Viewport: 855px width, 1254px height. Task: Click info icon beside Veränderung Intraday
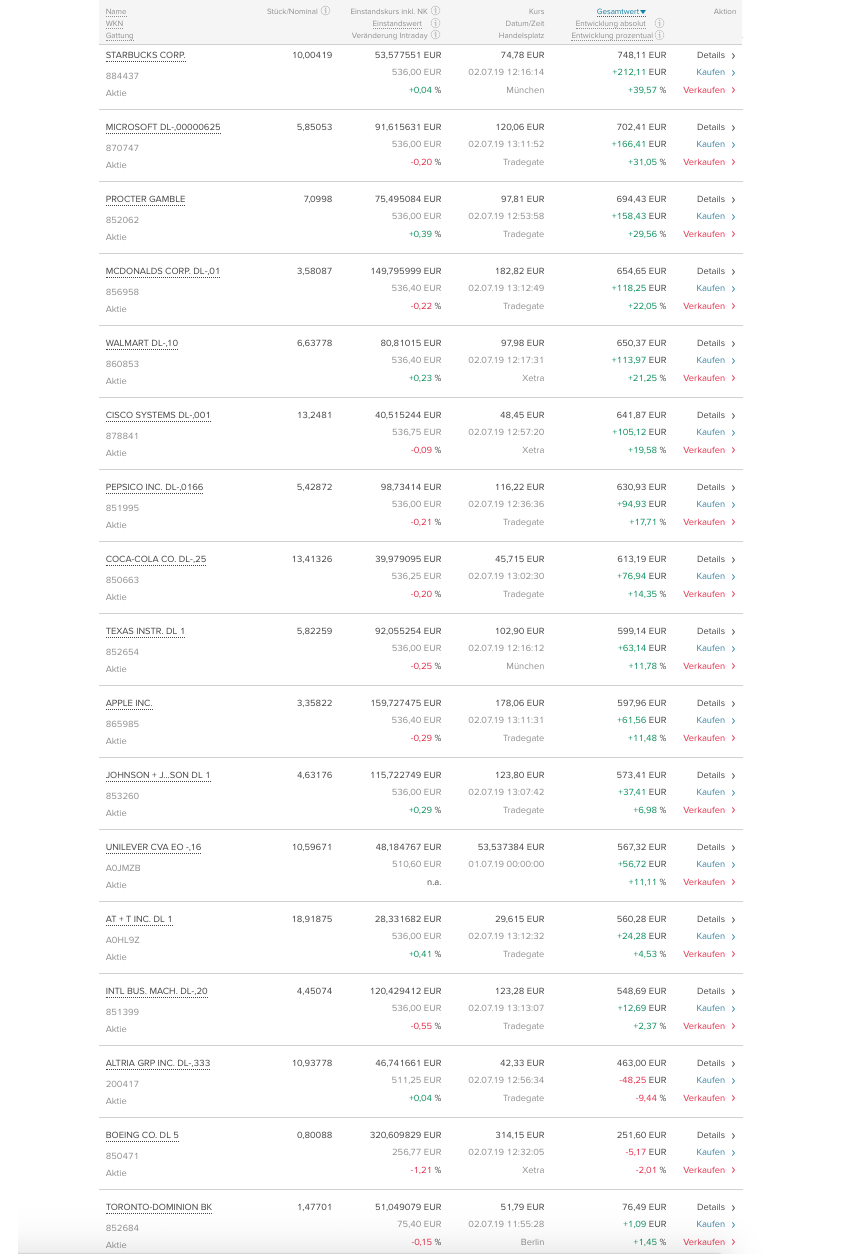point(436,35)
